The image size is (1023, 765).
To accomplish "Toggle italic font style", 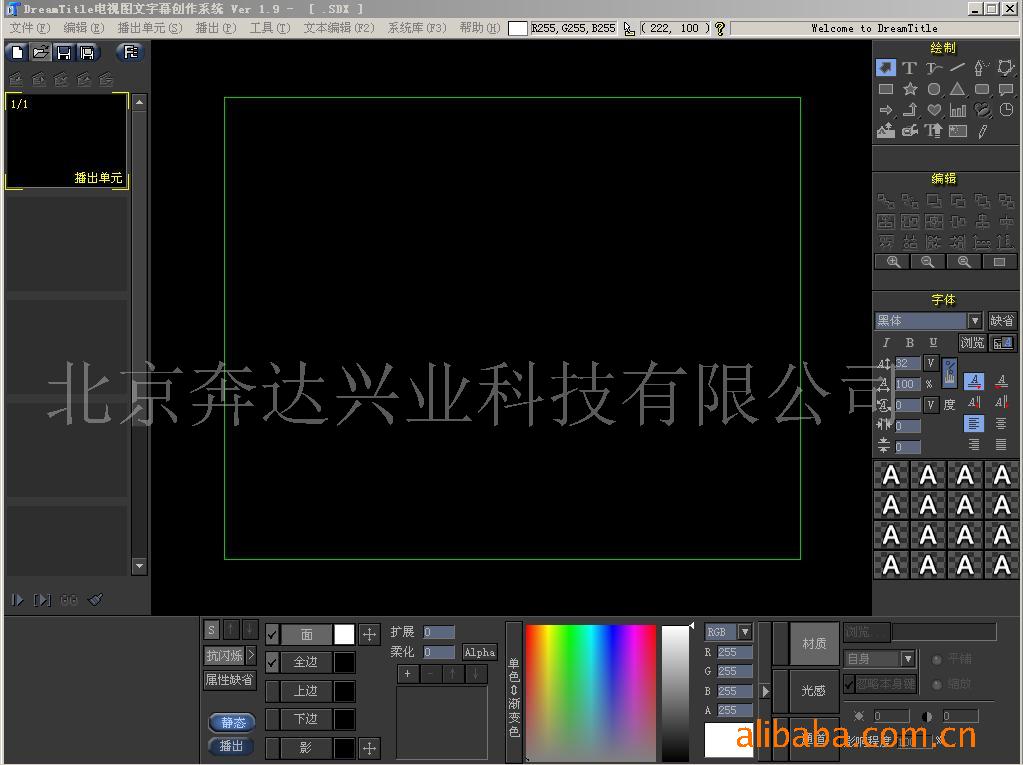I will 885,342.
